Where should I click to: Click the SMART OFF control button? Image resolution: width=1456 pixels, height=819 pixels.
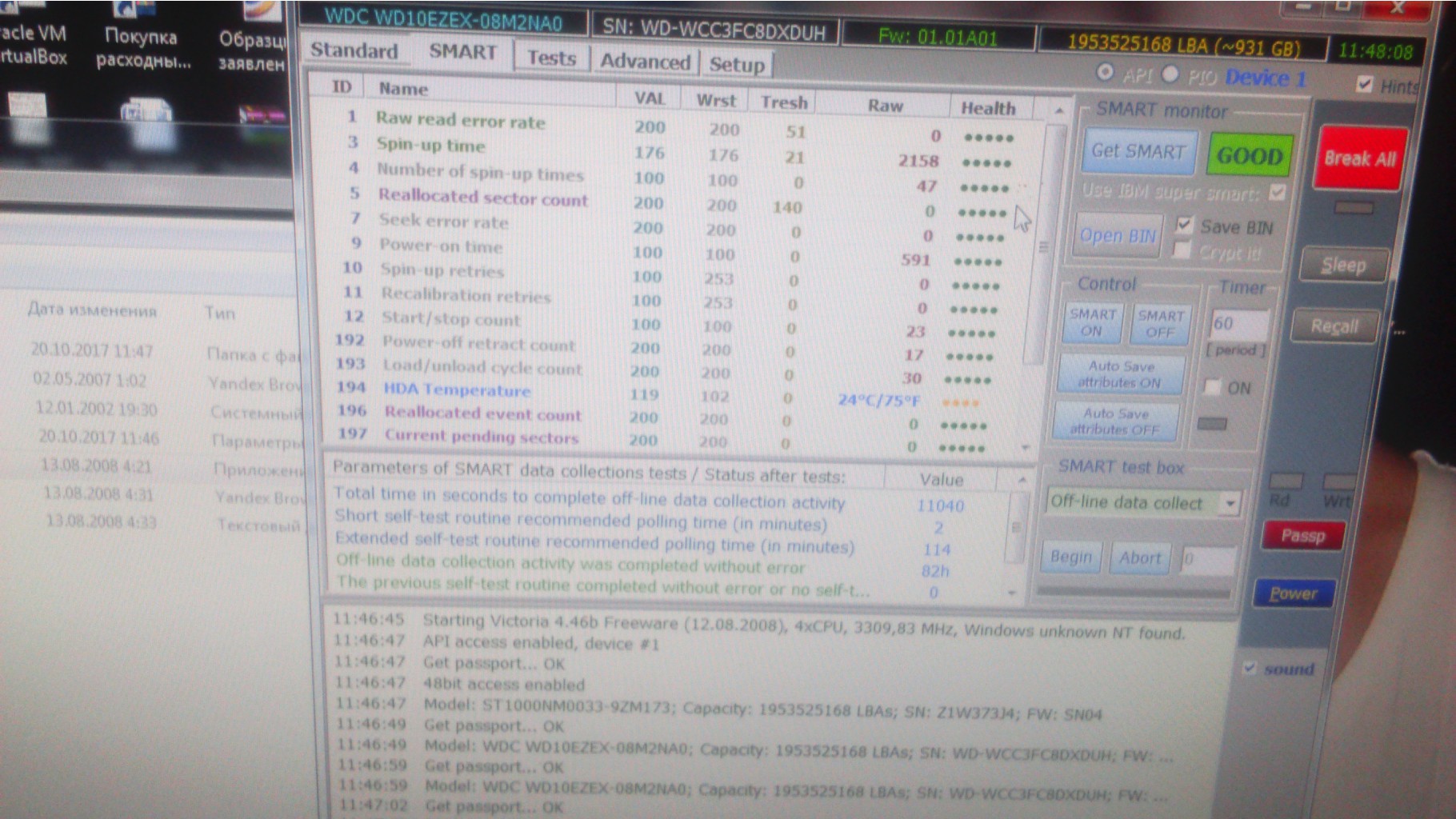tap(1160, 324)
